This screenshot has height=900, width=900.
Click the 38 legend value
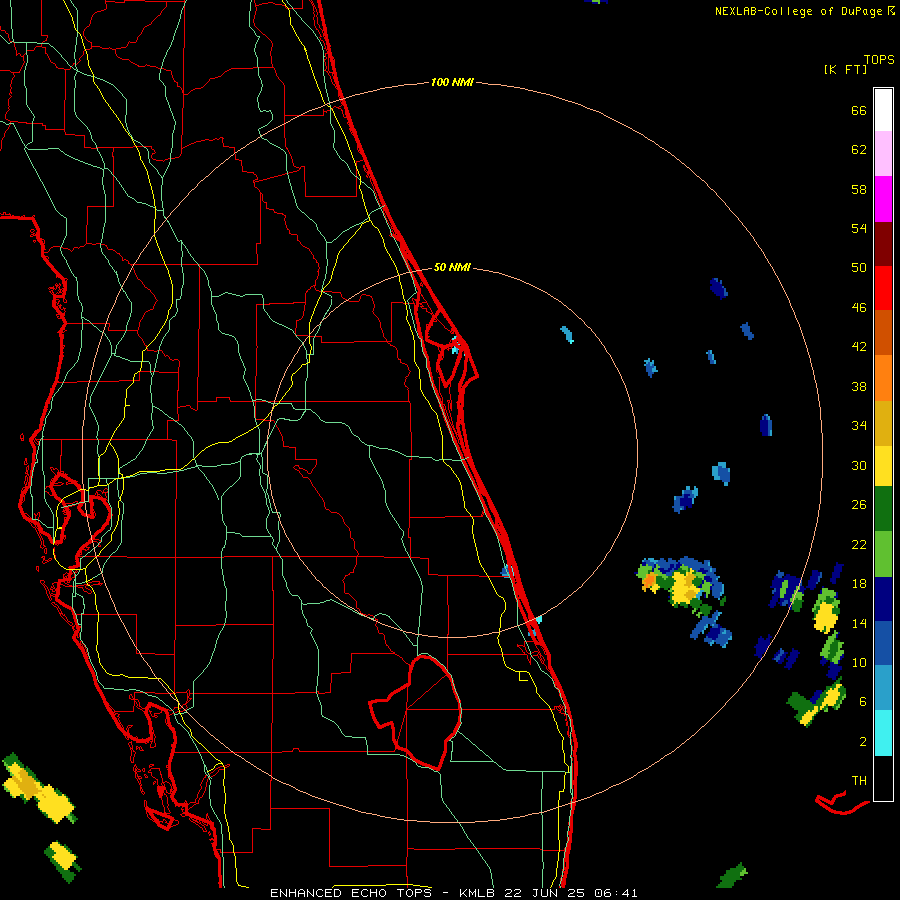point(859,386)
